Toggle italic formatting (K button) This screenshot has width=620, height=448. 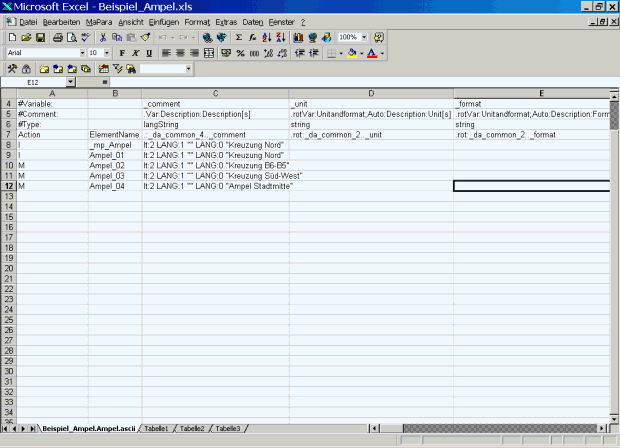pos(136,53)
